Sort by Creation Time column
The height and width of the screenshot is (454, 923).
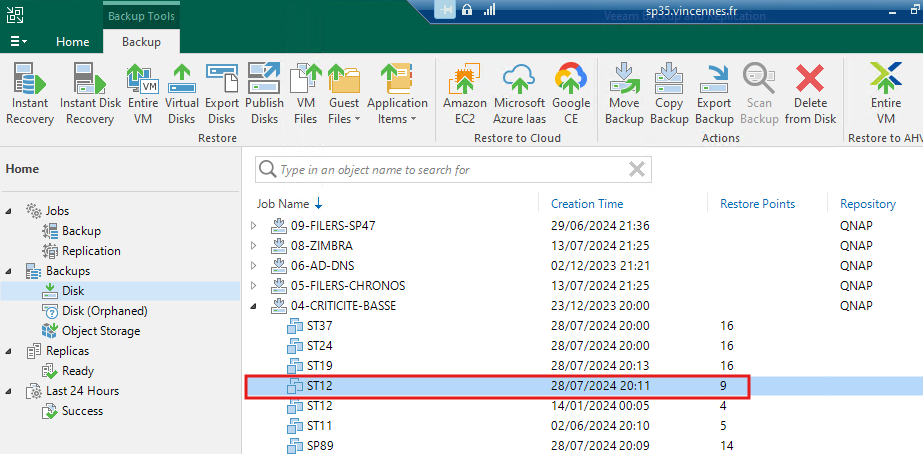[587, 204]
